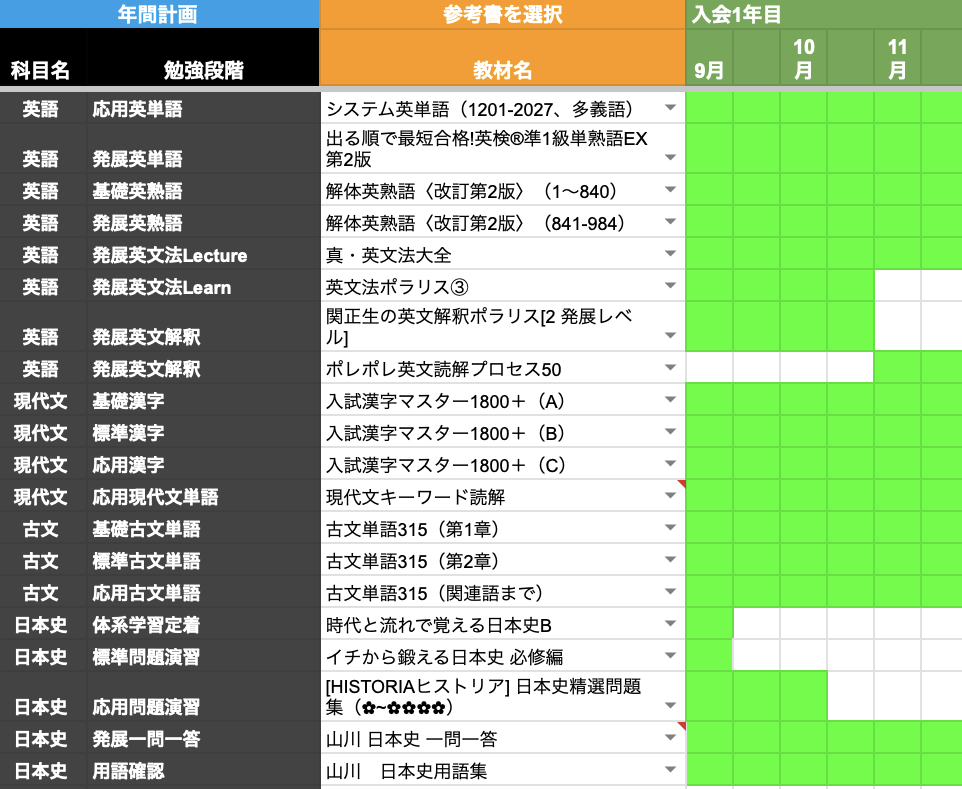Select the 応用古文単語 cell
Viewport: 962px width, 789px height.
pos(203,591)
